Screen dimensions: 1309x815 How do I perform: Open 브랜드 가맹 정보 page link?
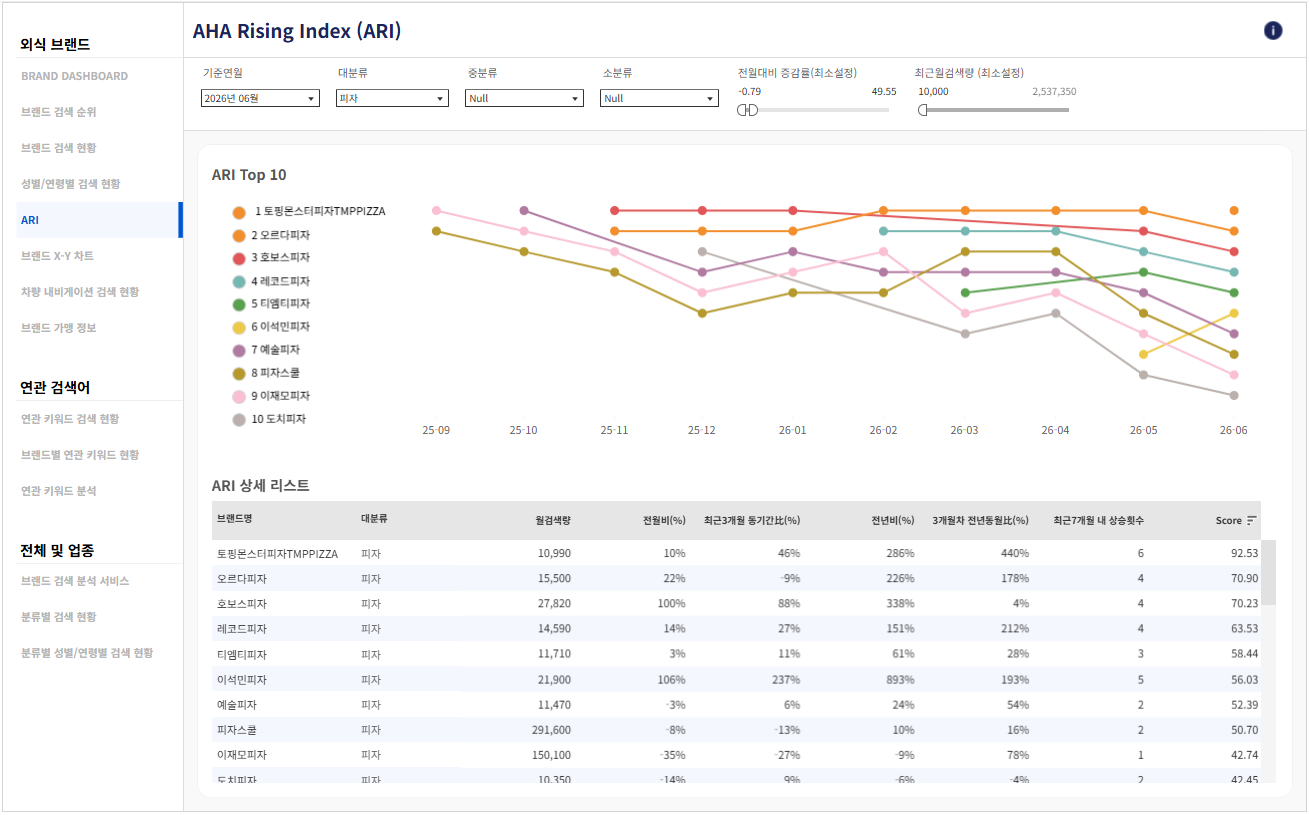coord(59,328)
